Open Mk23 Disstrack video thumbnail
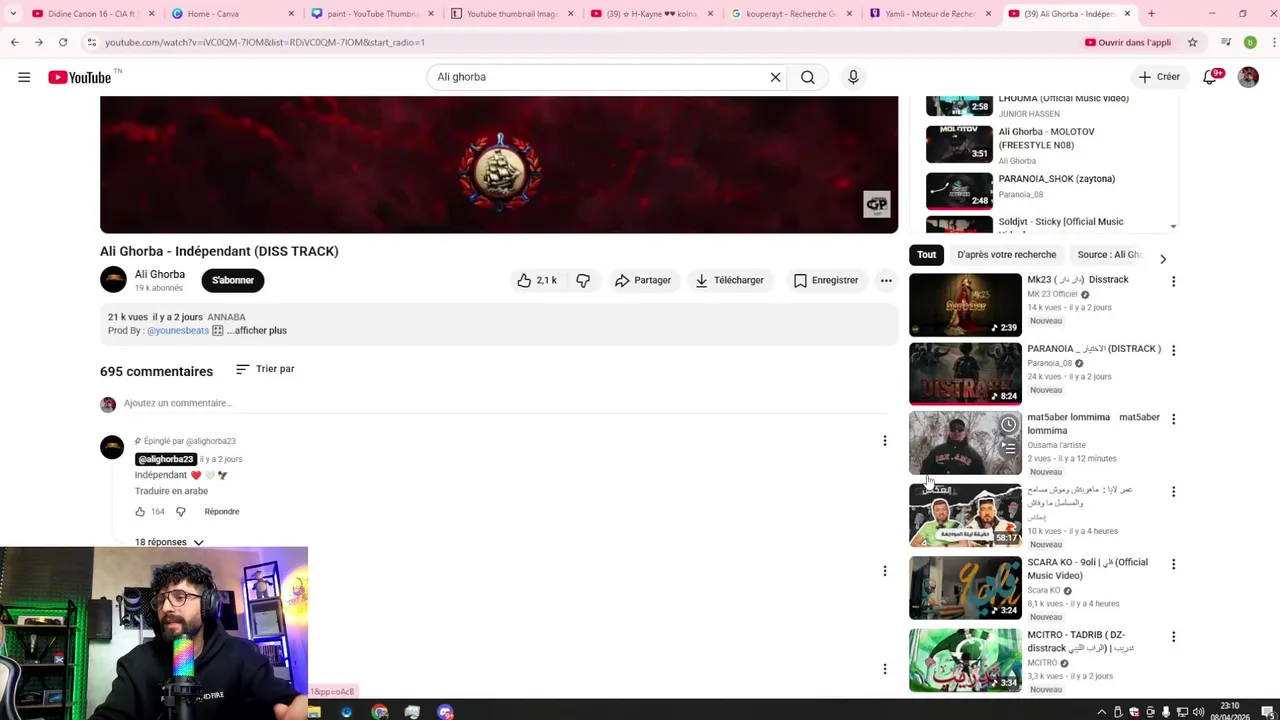Screen dimensions: 1280x720 click(965, 305)
